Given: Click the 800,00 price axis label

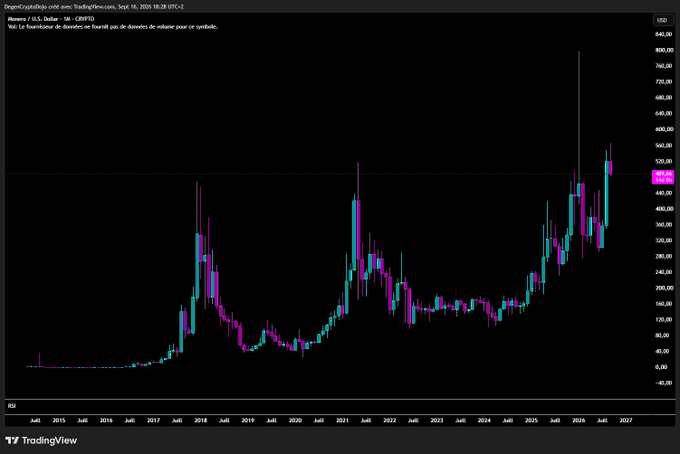Looking at the screenshot, I should tap(664, 50).
